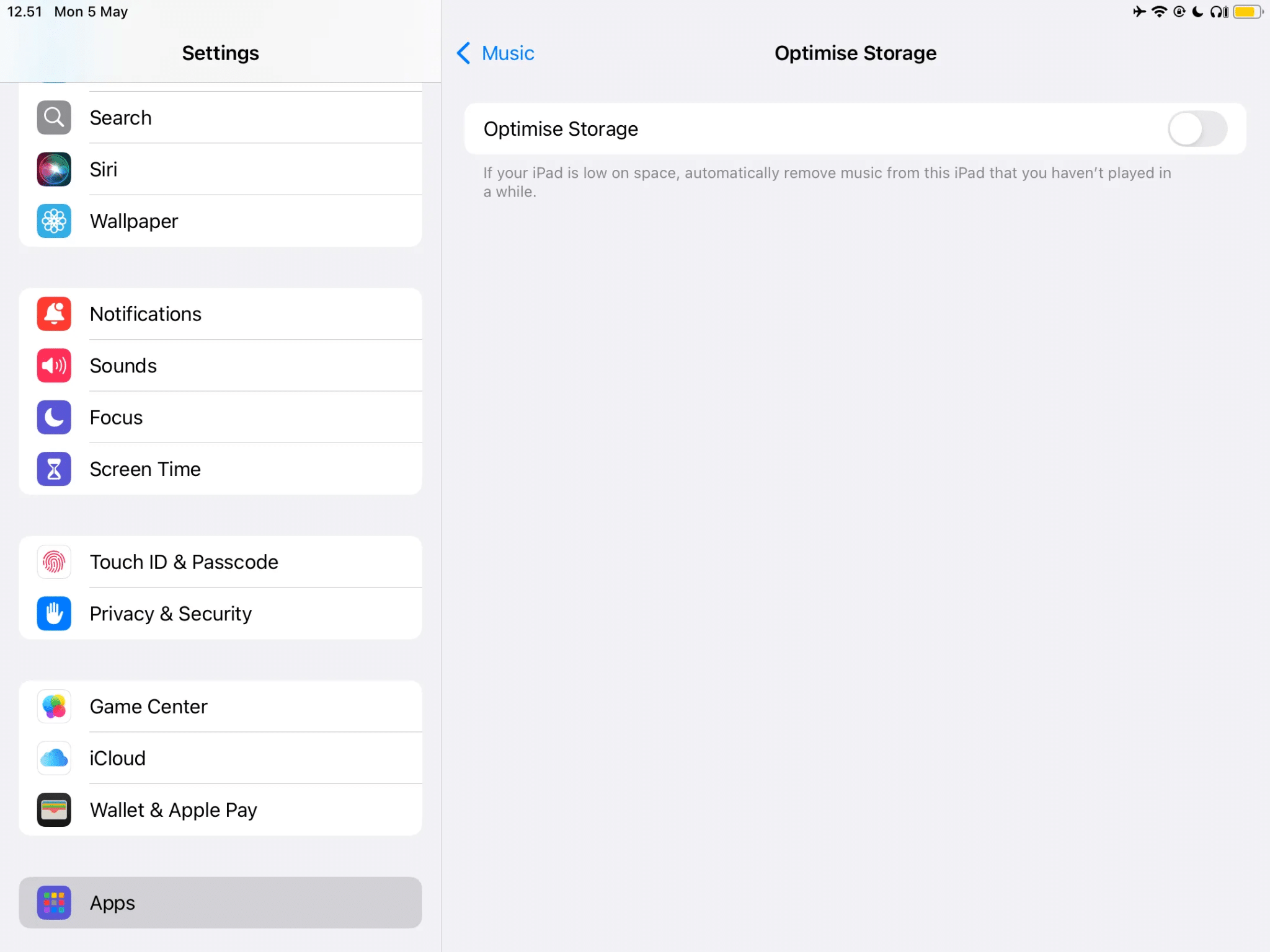Image resolution: width=1270 pixels, height=952 pixels.
Task: Select the Siri settings icon
Action: (x=54, y=169)
